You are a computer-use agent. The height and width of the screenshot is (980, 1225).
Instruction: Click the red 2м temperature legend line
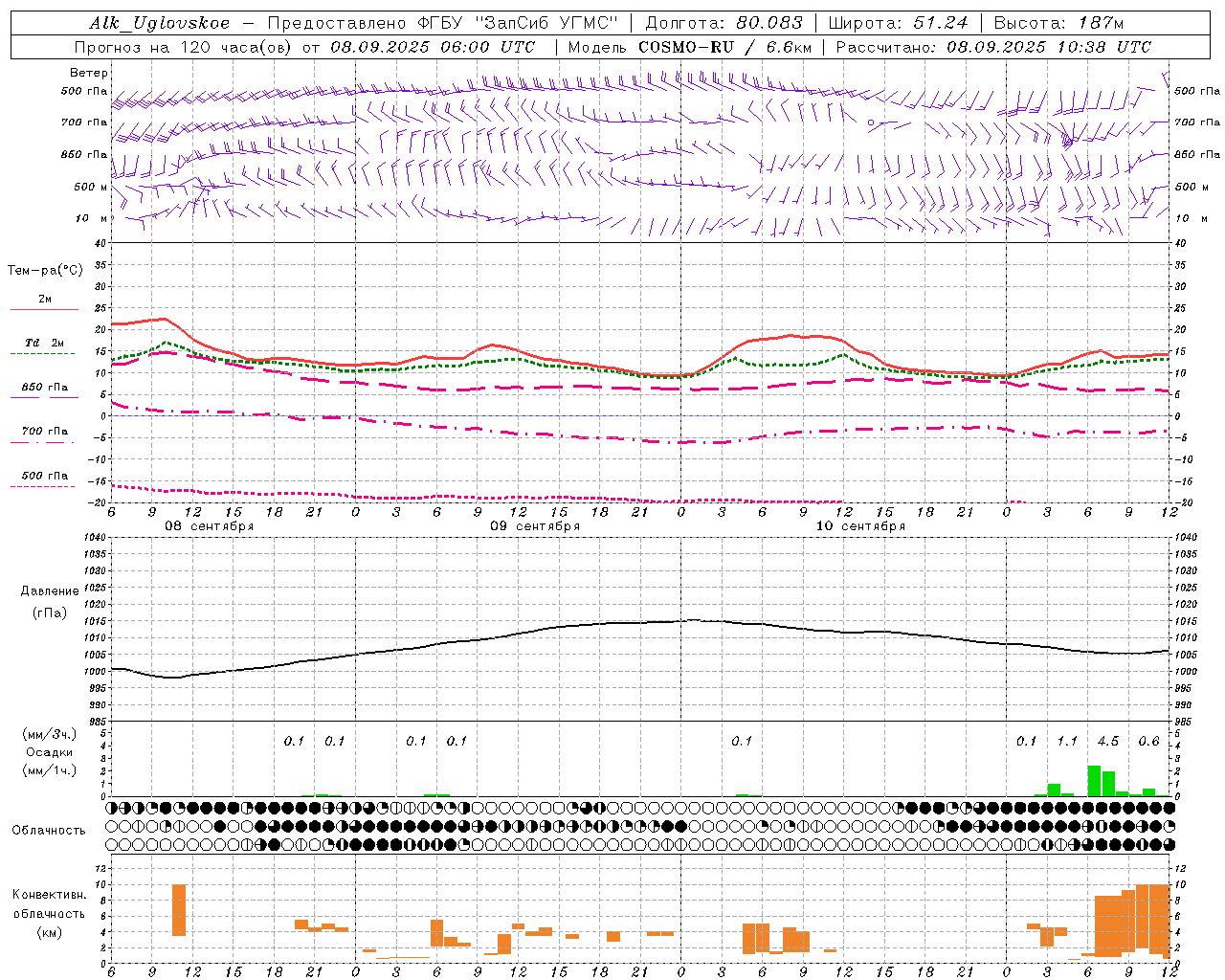coord(44,309)
